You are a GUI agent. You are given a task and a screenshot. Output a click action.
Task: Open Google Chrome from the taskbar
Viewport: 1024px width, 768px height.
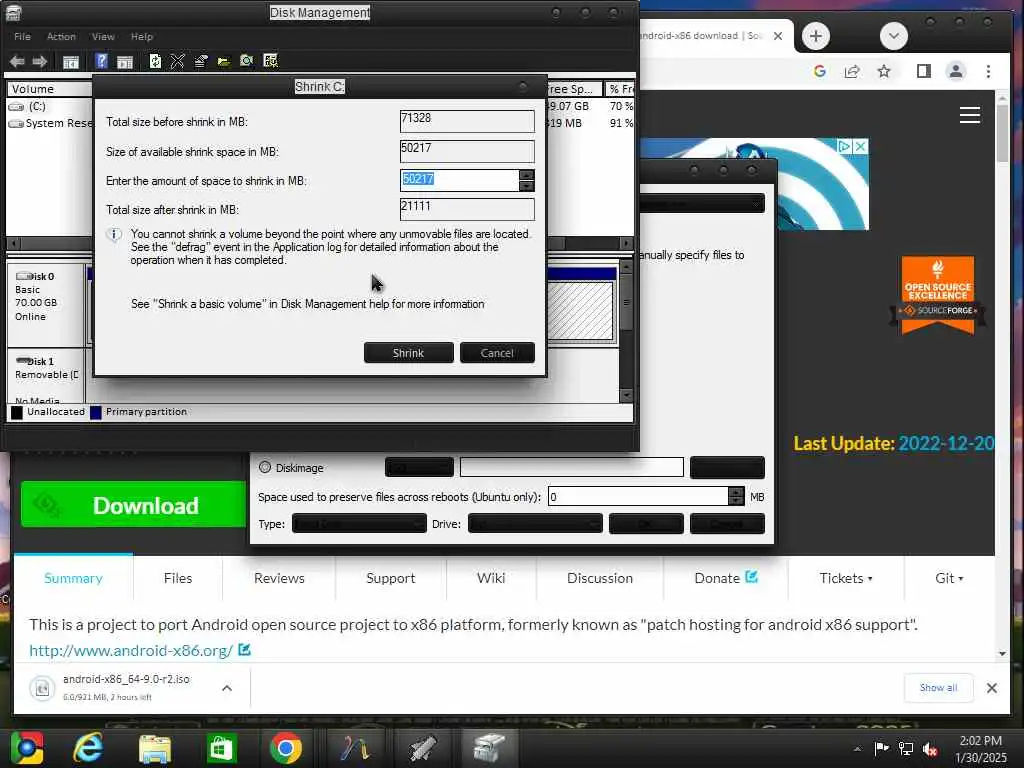click(286, 748)
